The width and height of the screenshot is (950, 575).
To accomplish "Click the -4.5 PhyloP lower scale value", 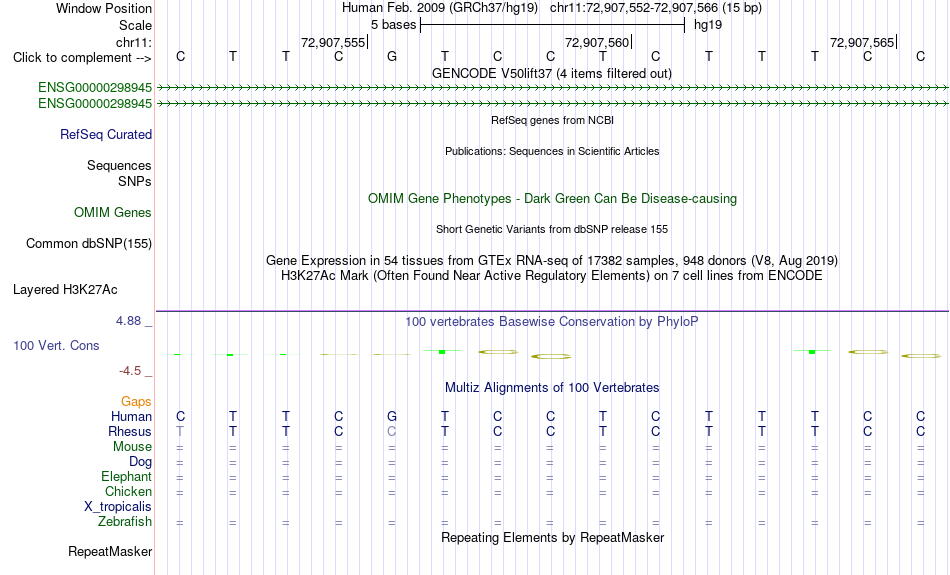I will coord(130,371).
